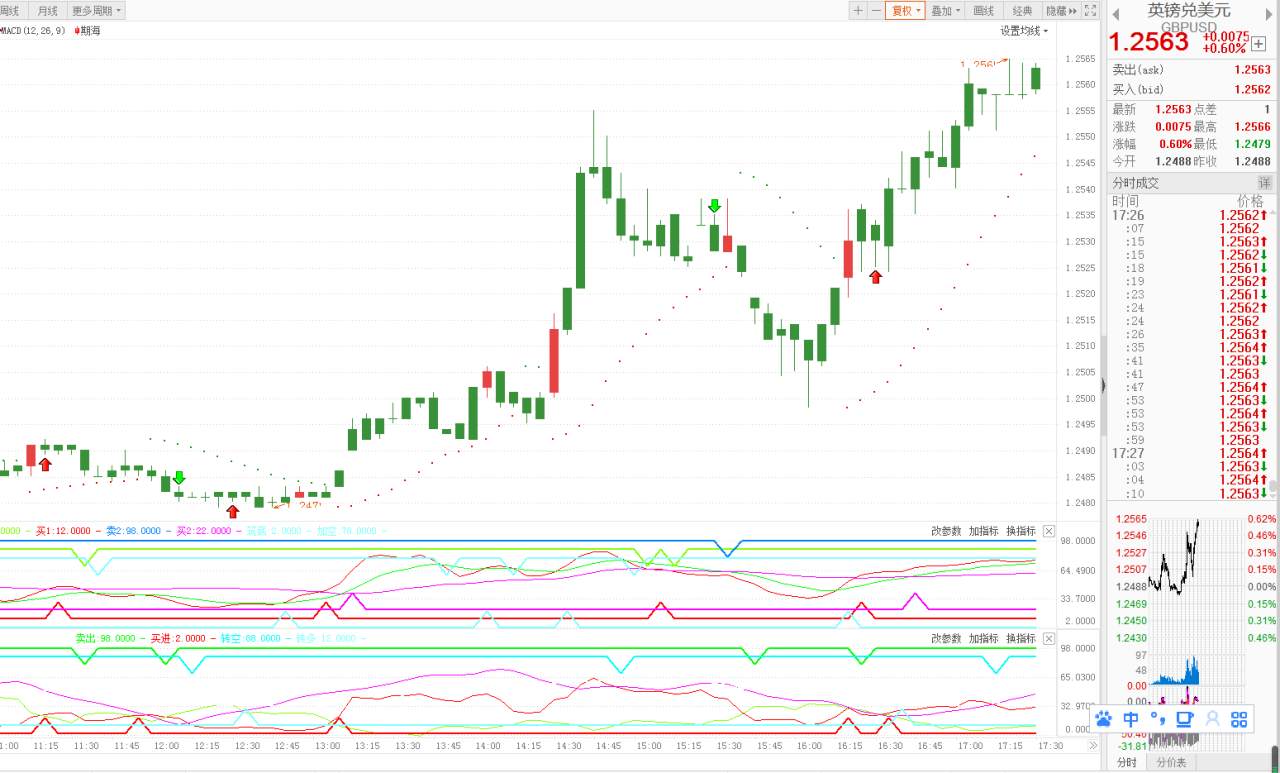This screenshot has width=1280, height=773.
Task: Toggle IME punctuation mode icon
Action: tap(1158, 719)
